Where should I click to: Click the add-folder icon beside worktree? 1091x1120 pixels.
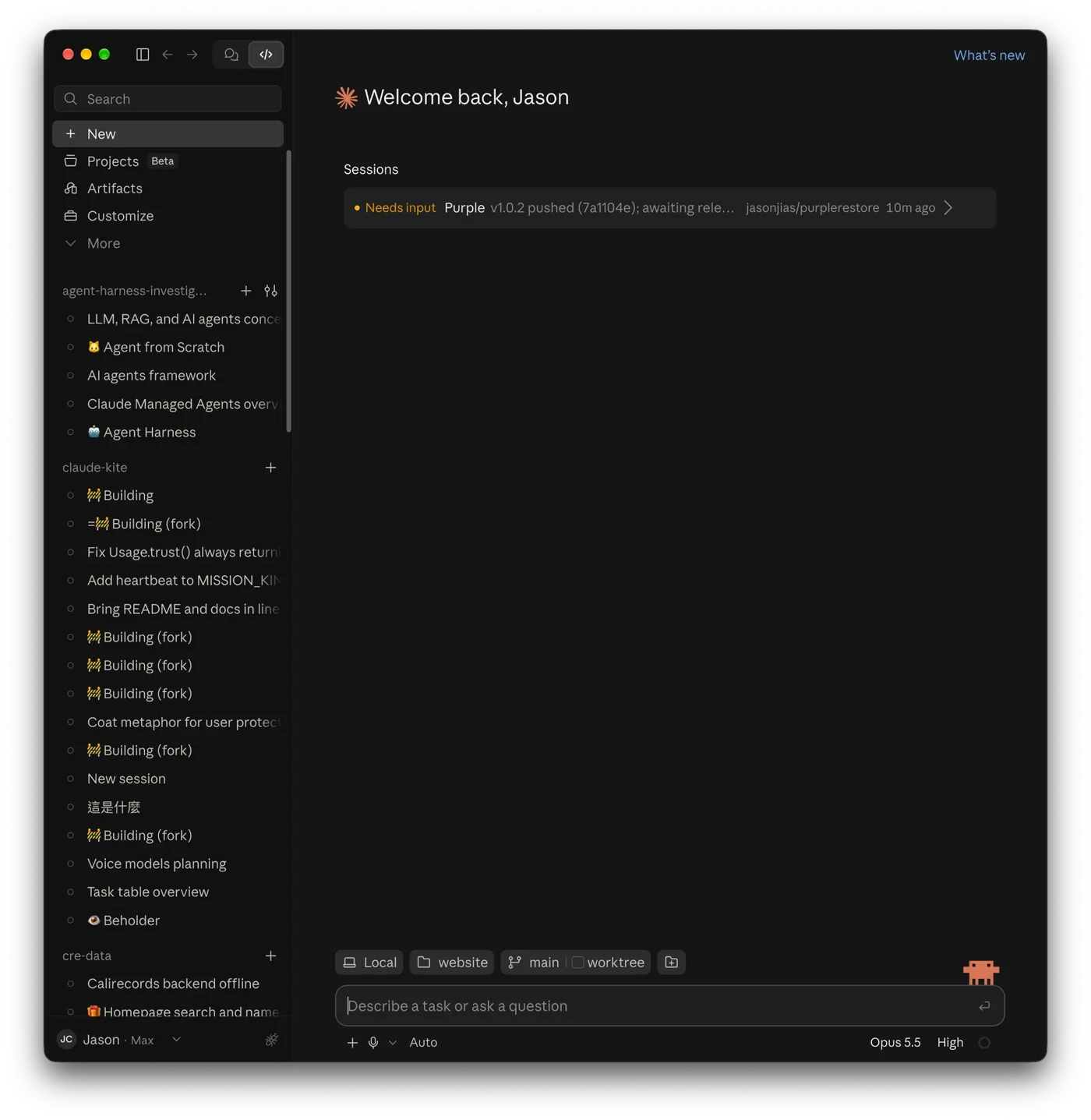click(x=672, y=963)
